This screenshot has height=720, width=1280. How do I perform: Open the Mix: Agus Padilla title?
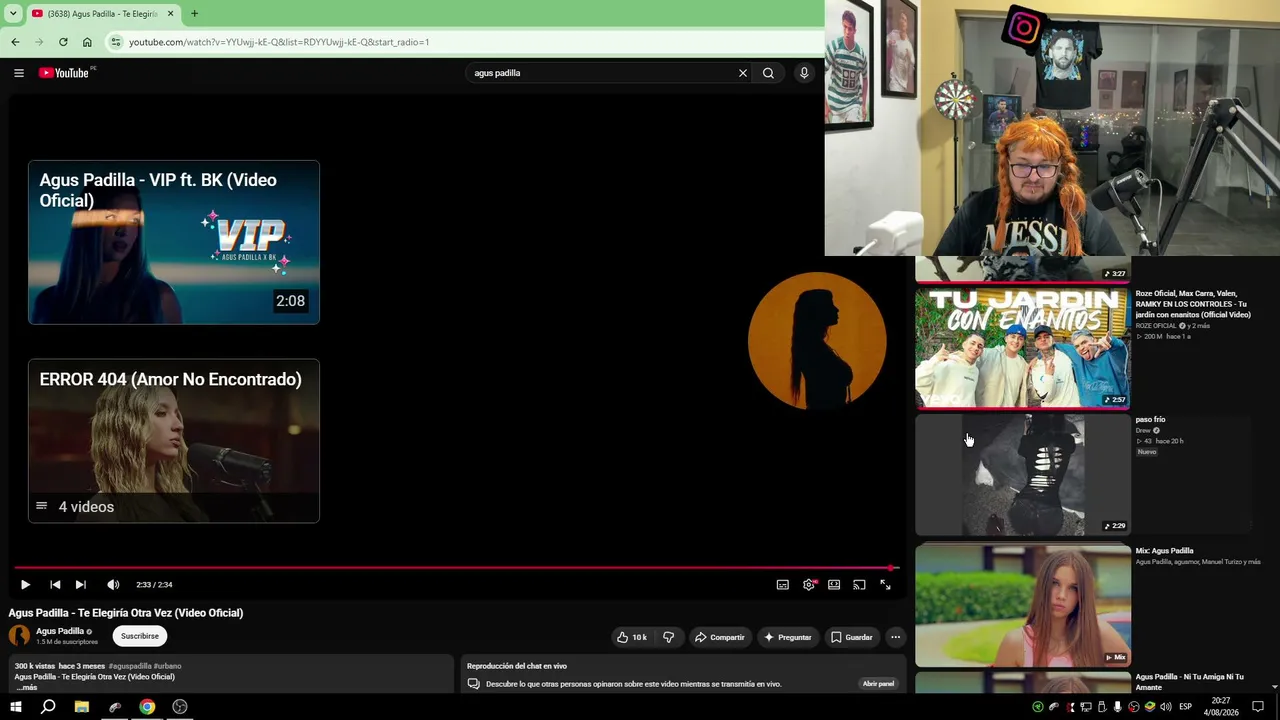point(1164,551)
